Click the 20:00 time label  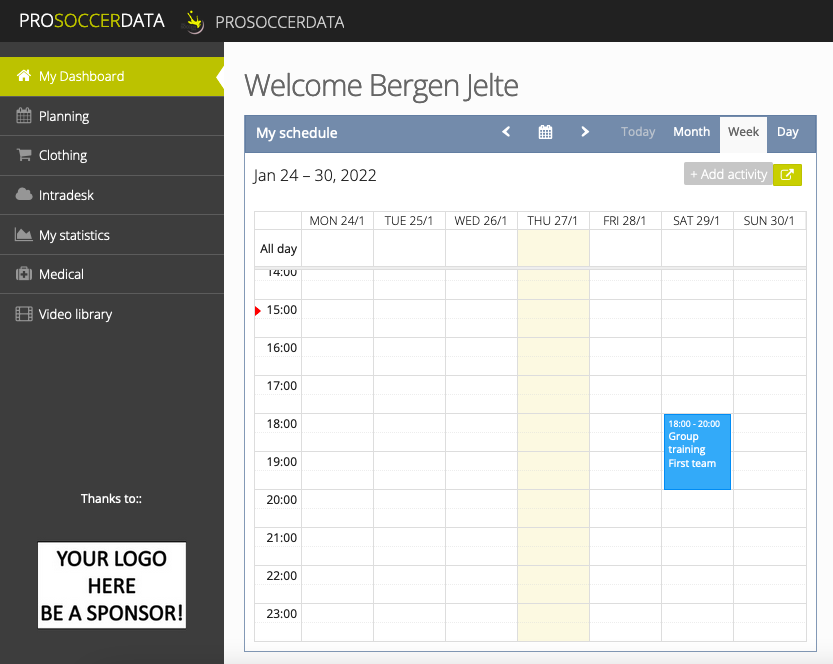[282, 500]
